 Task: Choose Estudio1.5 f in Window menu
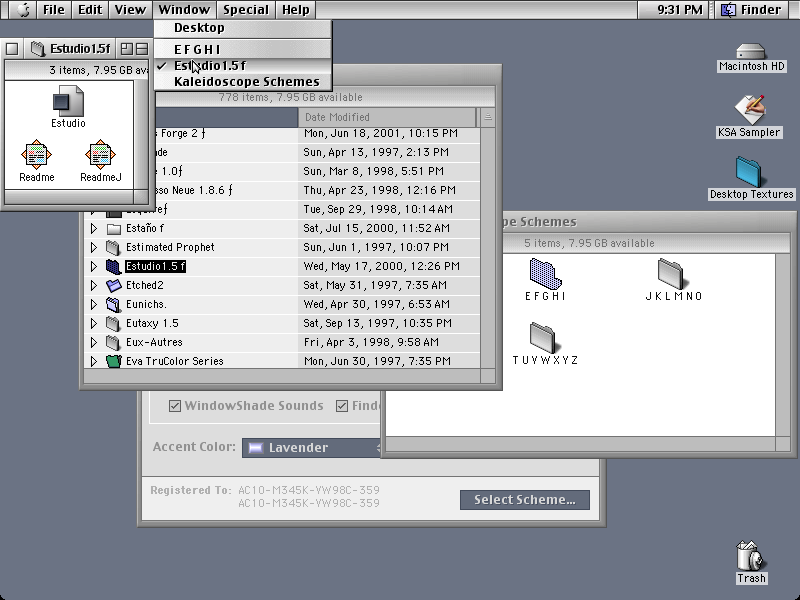[243, 66]
